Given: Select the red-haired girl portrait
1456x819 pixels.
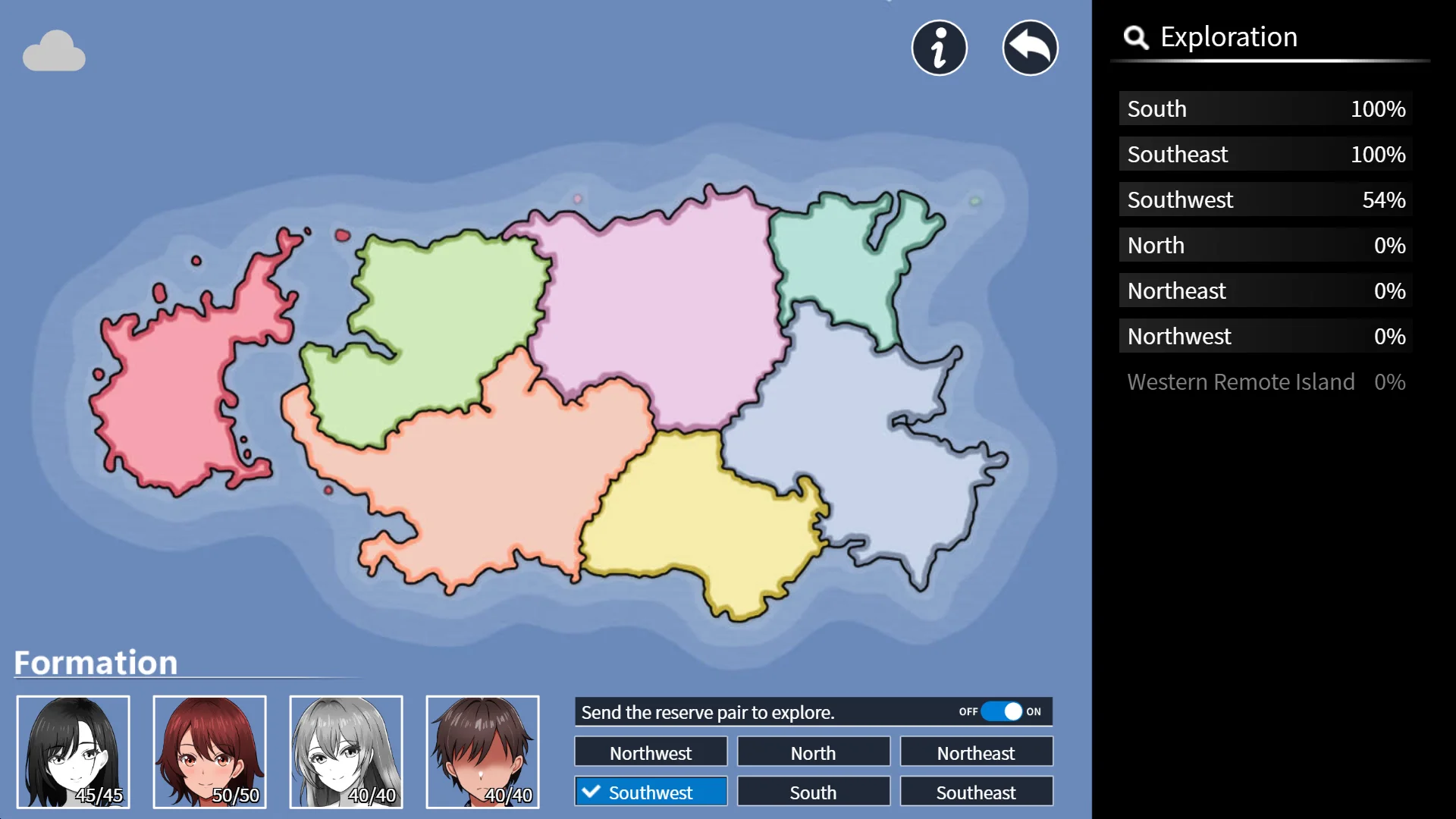Looking at the screenshot, I should tap(210, 752).
